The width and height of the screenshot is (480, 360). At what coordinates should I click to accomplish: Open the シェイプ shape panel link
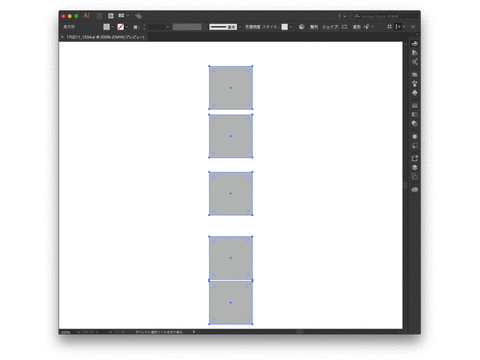[330, 27]
